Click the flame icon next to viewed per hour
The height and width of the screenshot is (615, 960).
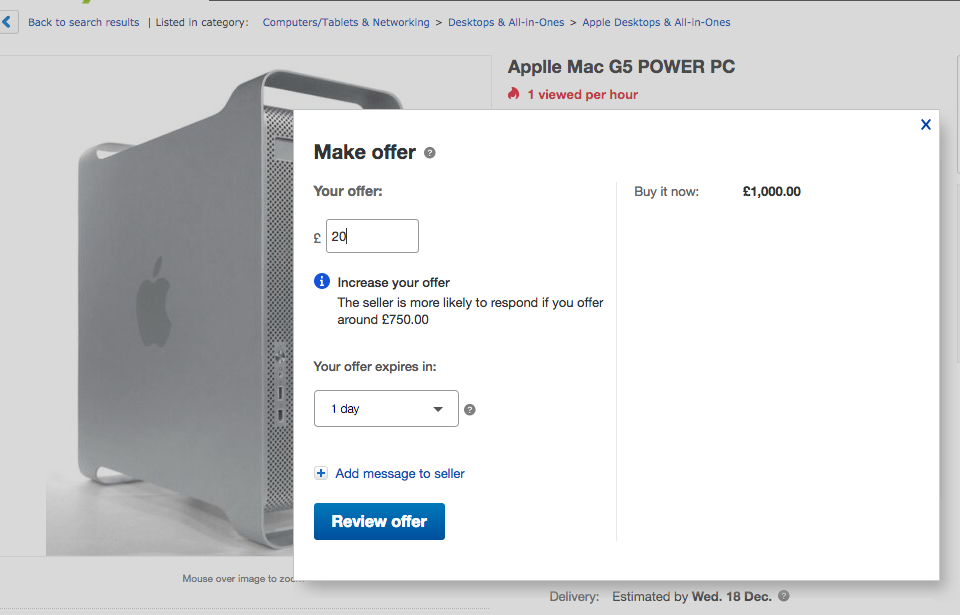(x=514, y=94)
